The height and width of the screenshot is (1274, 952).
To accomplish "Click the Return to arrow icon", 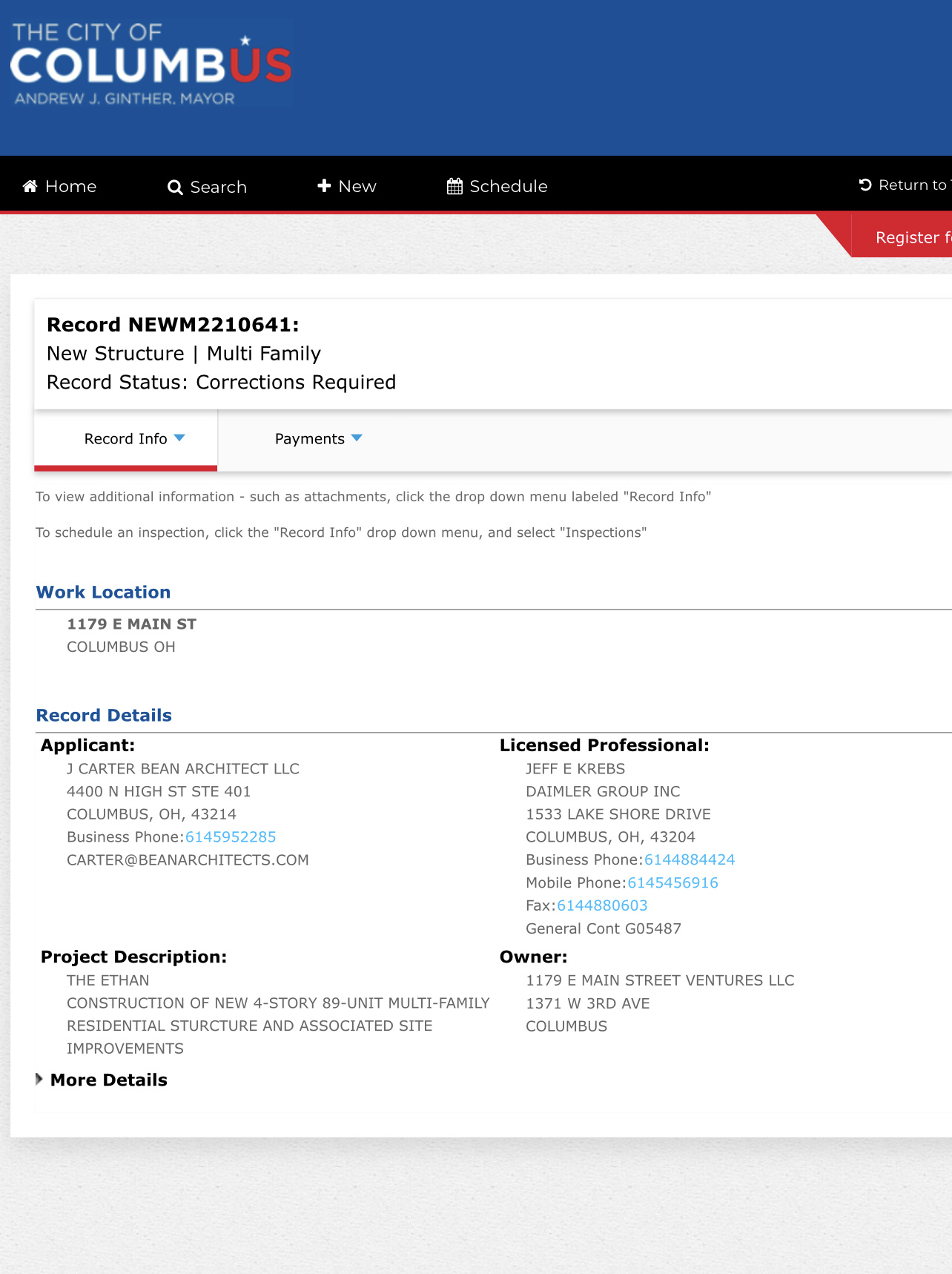I will click(x=865, y=185).
